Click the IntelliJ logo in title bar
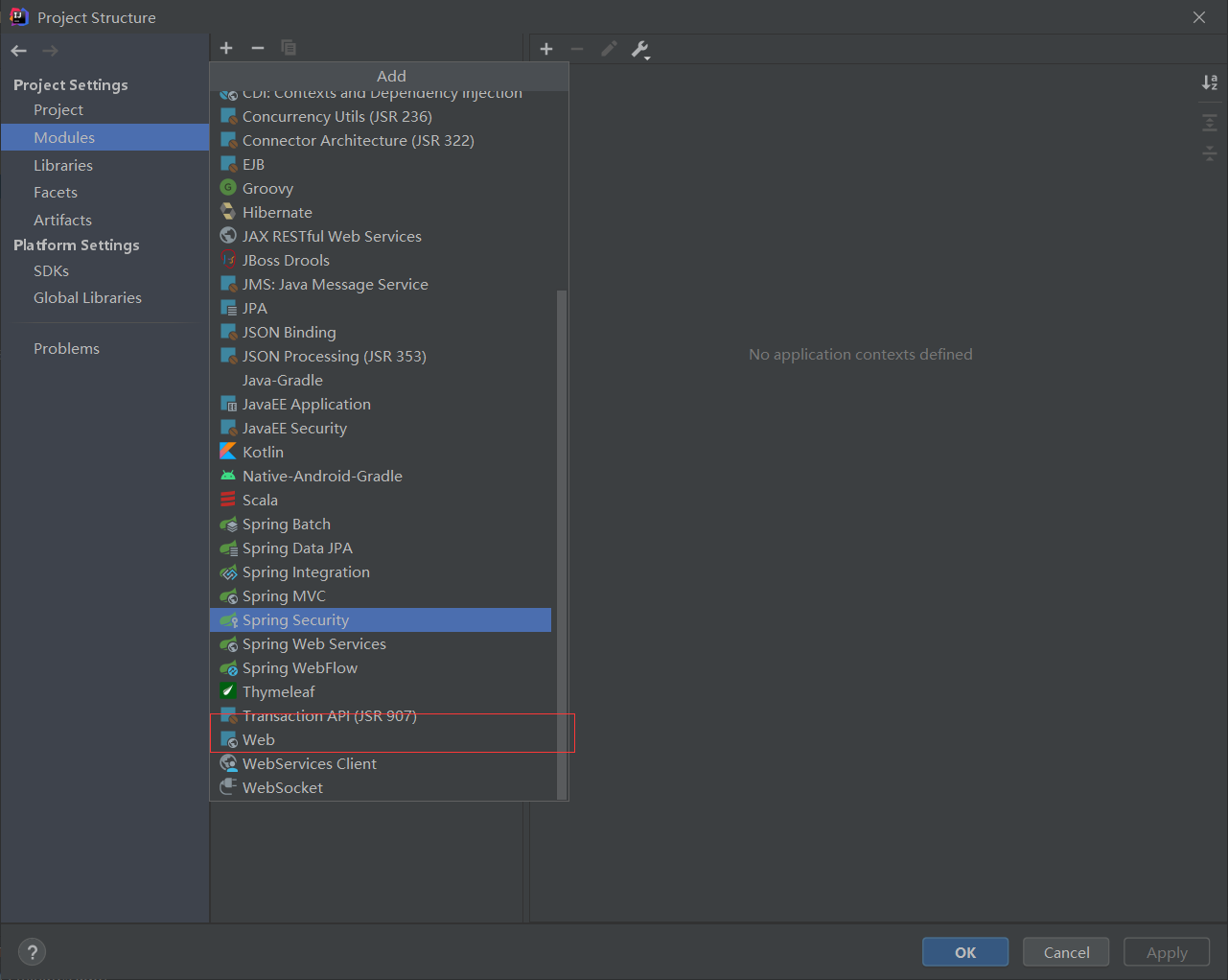This screenshot has height=980, width=1228. point(18,16)
